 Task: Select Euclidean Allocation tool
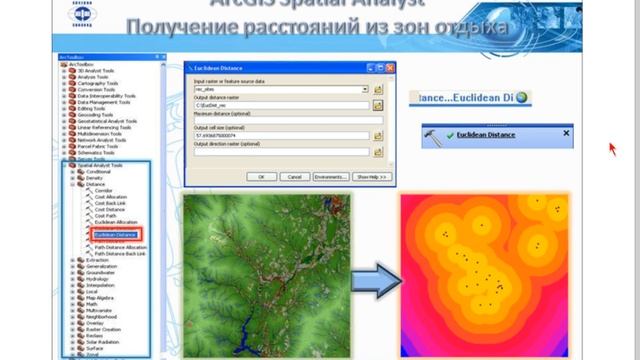[x=116, y=222]
